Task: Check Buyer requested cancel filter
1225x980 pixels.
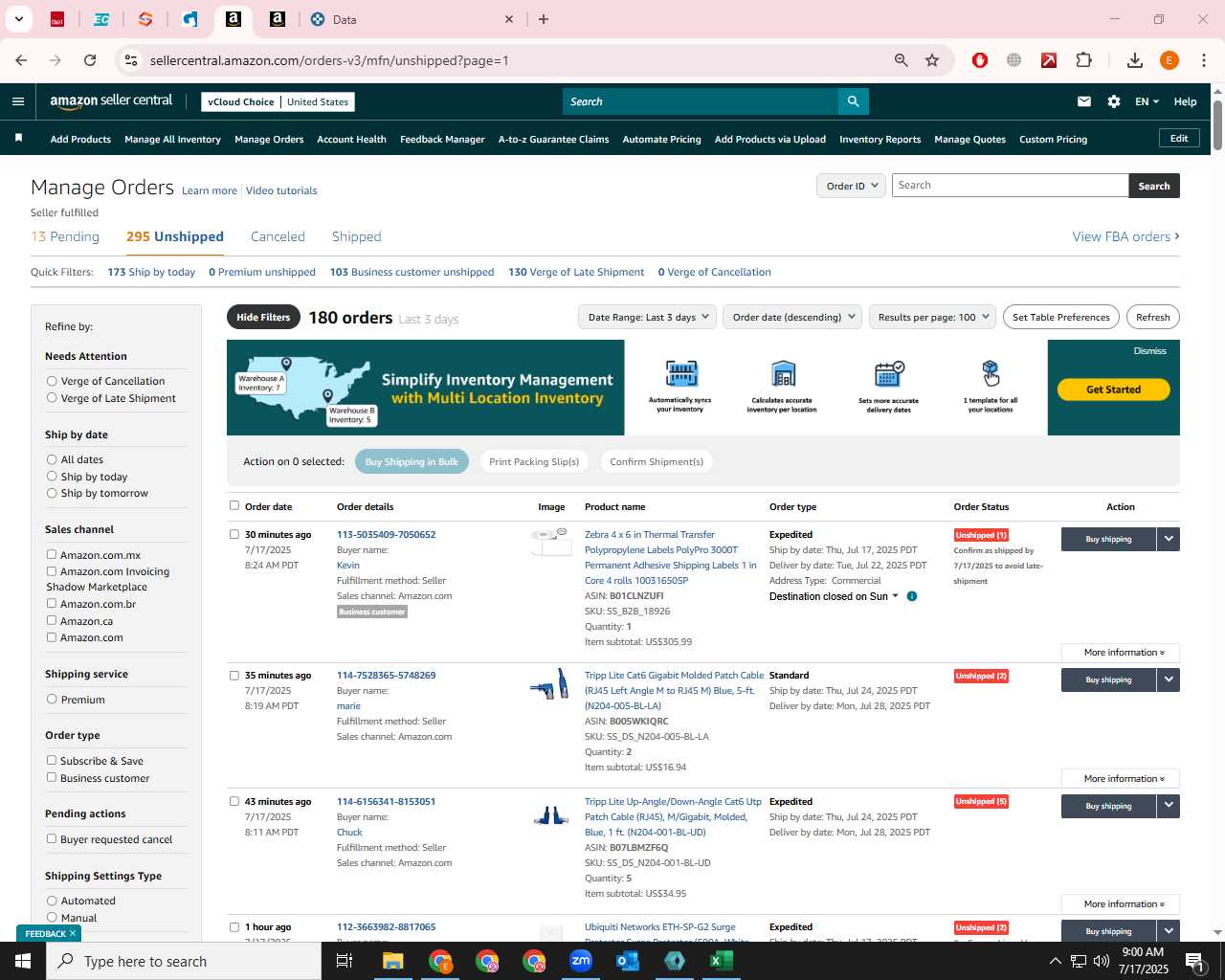Action: (x=52, y=838)
